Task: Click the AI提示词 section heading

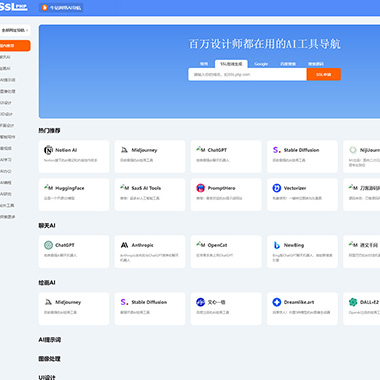Action: pos(50,340)
